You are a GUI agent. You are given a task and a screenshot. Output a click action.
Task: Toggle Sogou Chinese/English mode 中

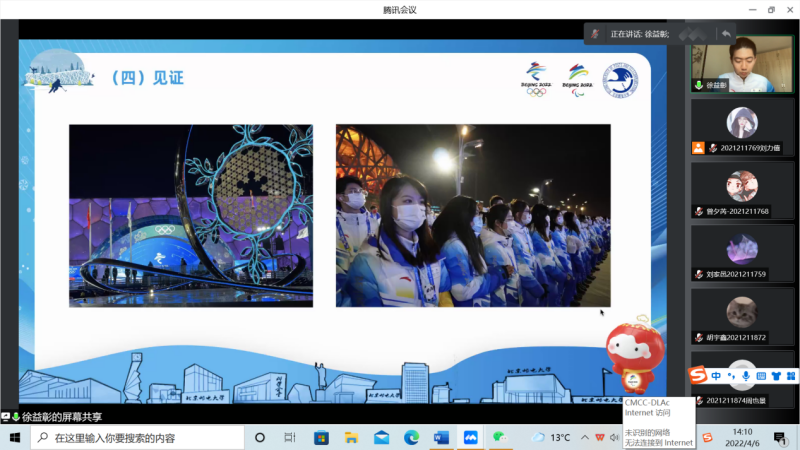[x=716, y=376]
